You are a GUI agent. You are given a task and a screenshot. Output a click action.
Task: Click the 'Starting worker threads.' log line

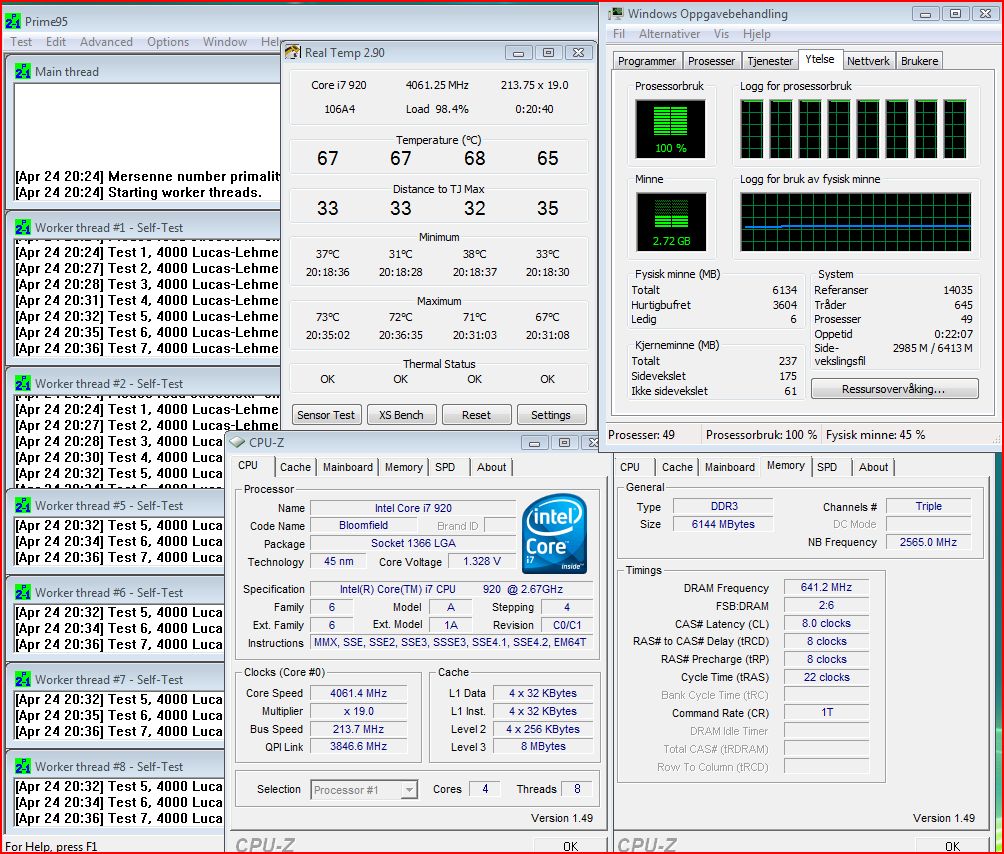point(185,193)
